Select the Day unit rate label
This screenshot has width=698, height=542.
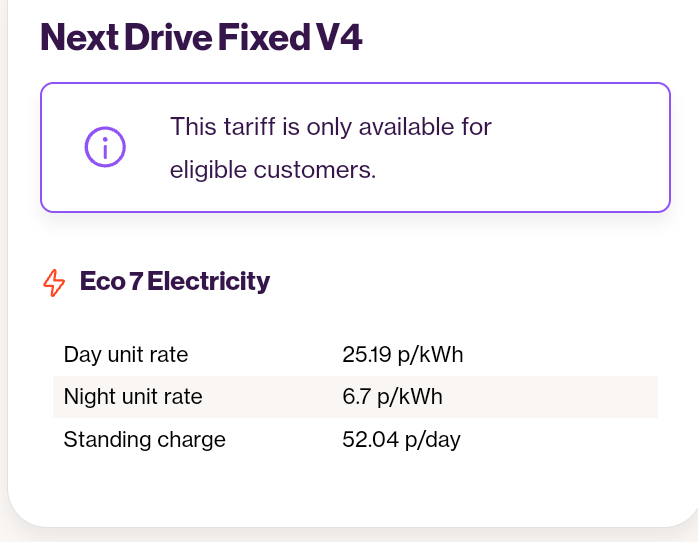126,355
